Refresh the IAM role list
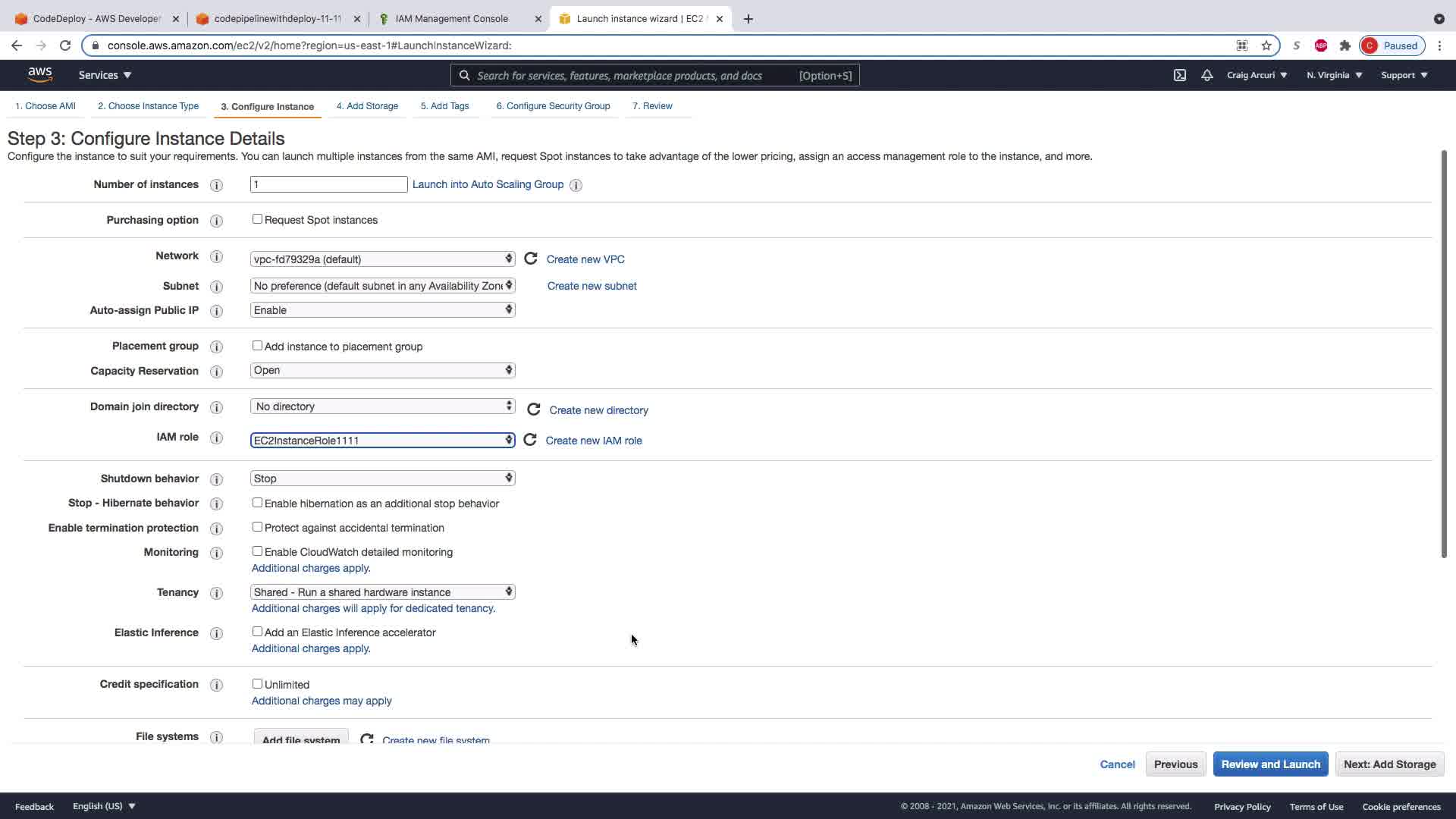The width and height of the screenshot is (1456, 819). click(x=530, y=440)
